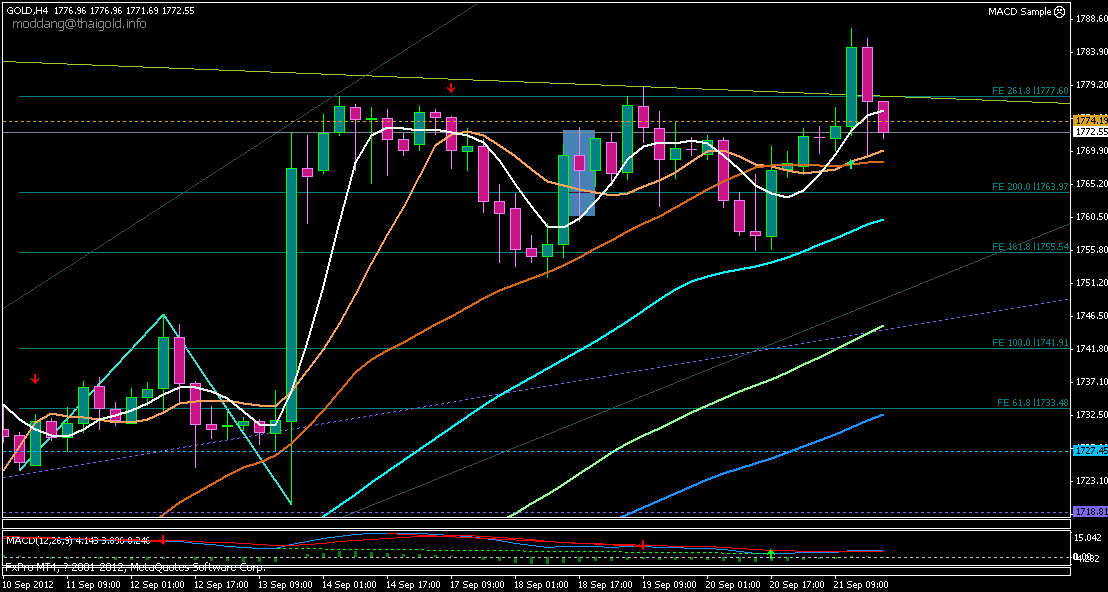Click the FE 261.8 Fibonacci level label
This screenshot has height=592, width=1108.
(x=1030, y=90)
